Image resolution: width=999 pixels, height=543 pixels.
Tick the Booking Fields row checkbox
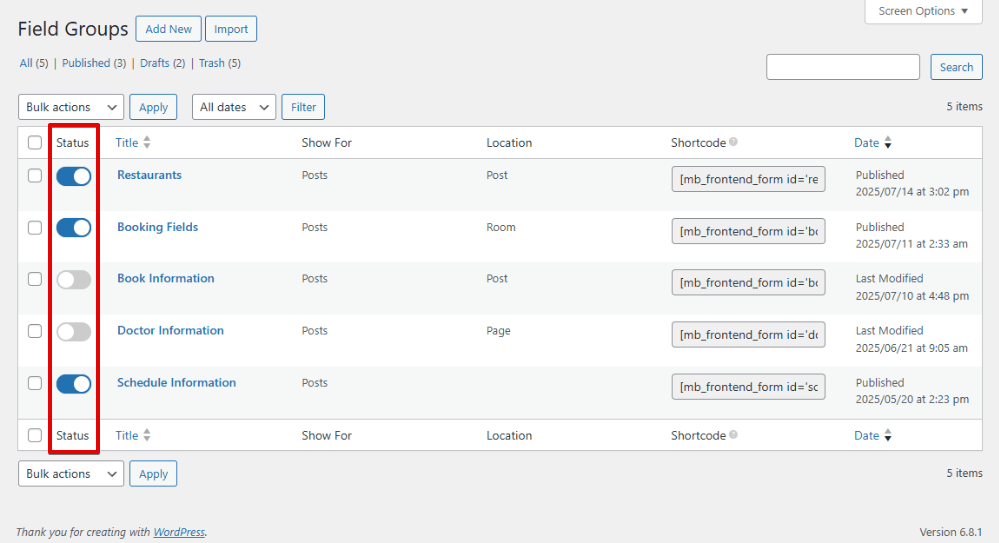[35, 228]
